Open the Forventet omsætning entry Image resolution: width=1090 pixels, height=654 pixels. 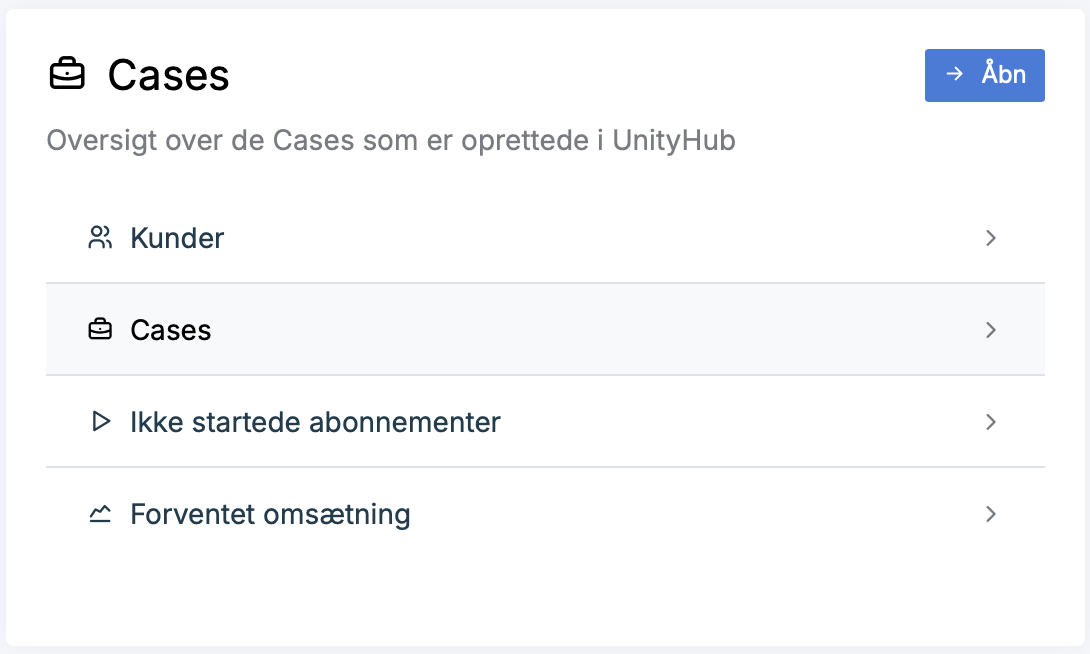pyautogui.click(x=270, y=514)
